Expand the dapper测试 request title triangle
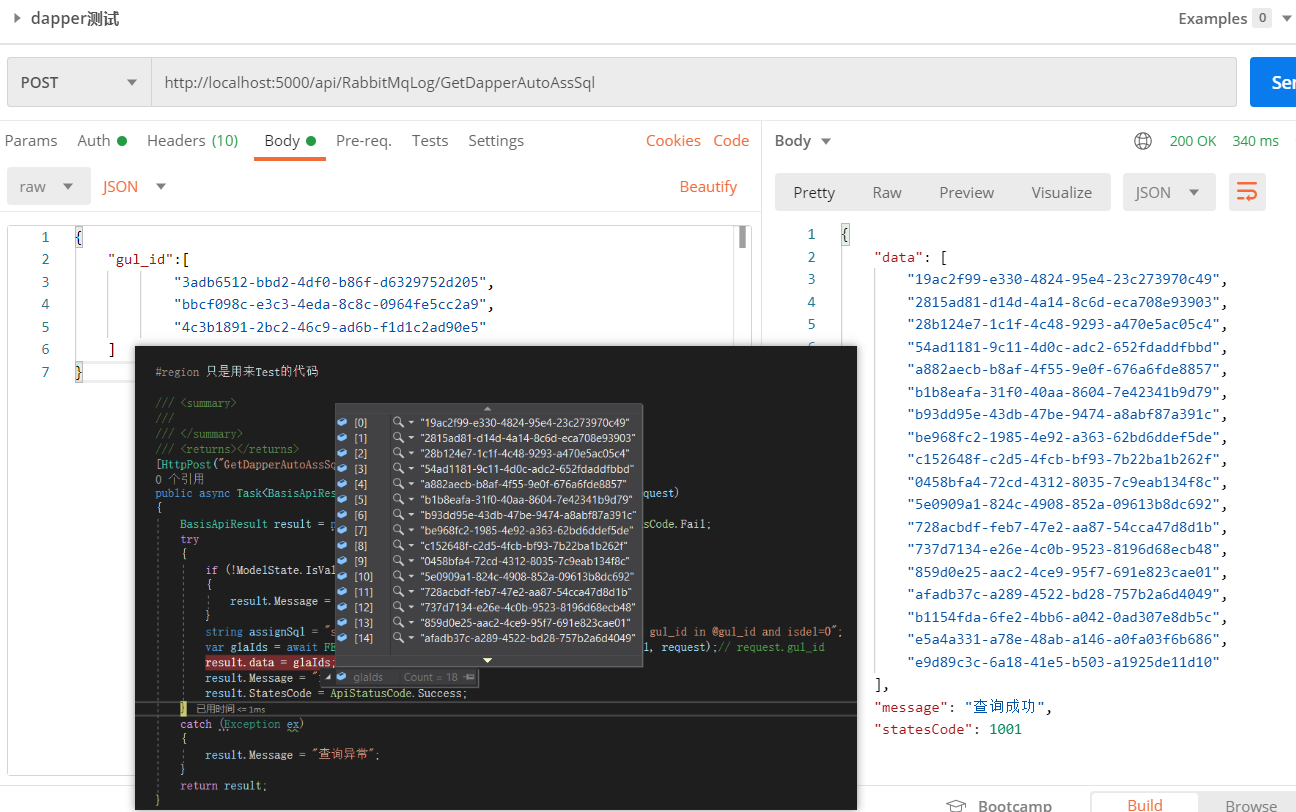1296x812 pixels. coord(17,19)
